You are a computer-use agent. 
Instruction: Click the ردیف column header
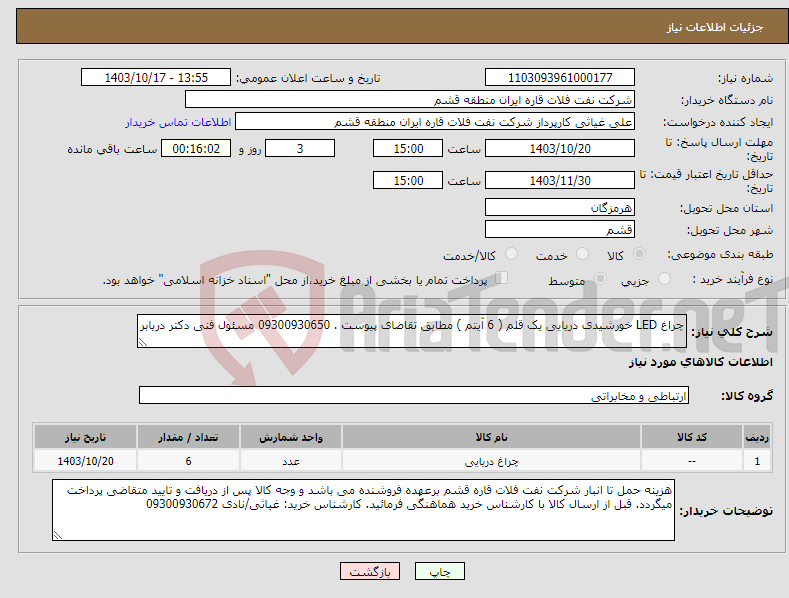click(757, 437)
